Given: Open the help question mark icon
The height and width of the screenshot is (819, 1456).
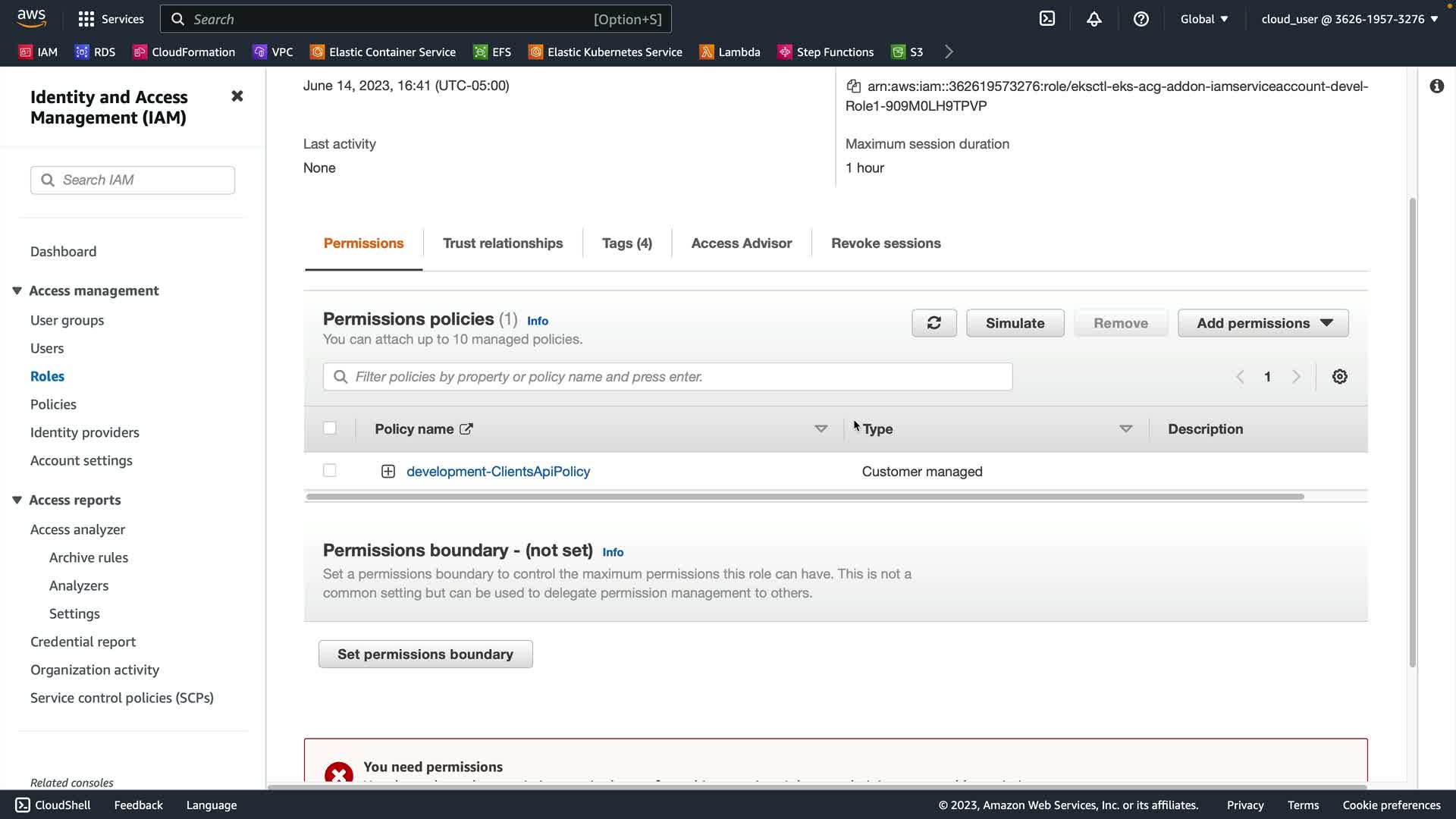Looking at the screenshot, I should pyautogui.click(x=1141, y=19).
